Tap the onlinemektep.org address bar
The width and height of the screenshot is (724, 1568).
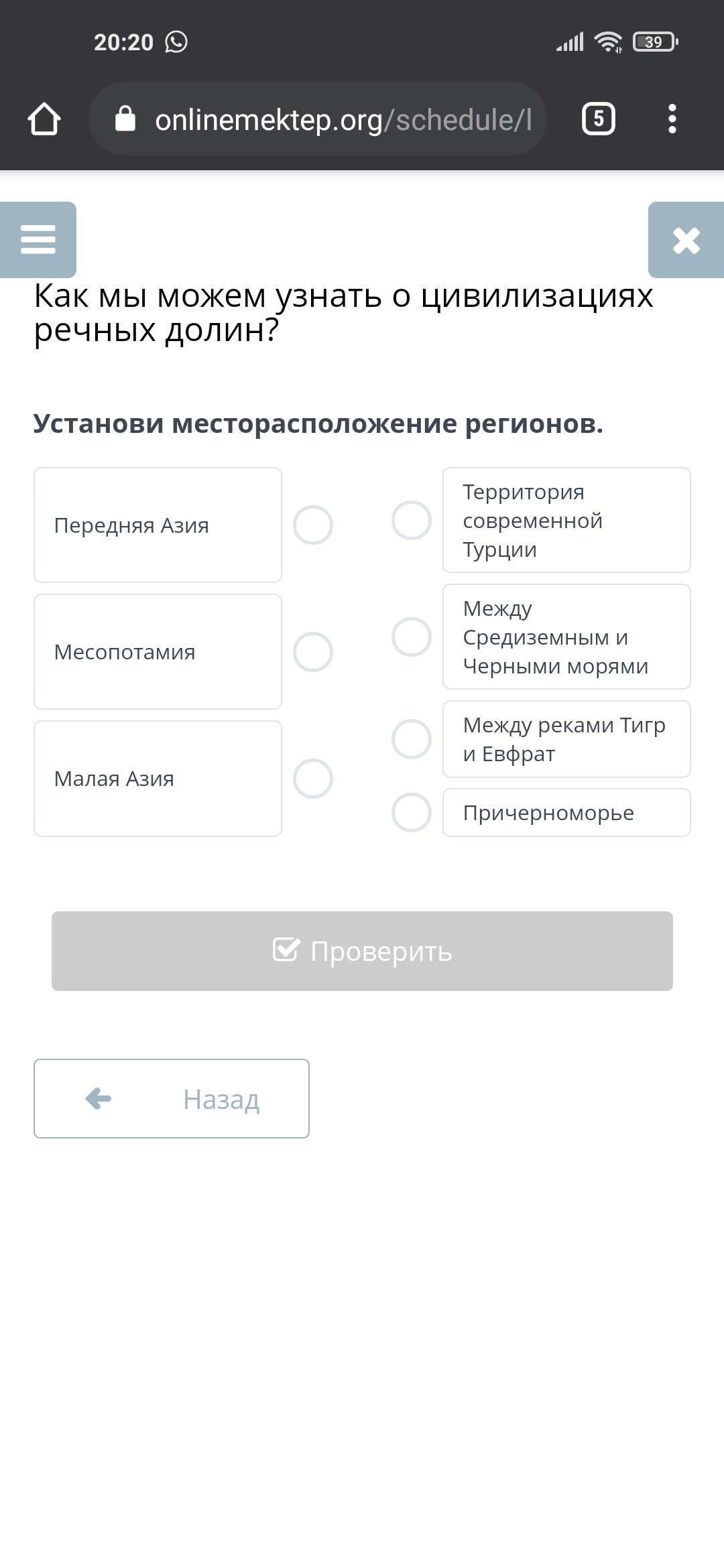click(342, 119)
